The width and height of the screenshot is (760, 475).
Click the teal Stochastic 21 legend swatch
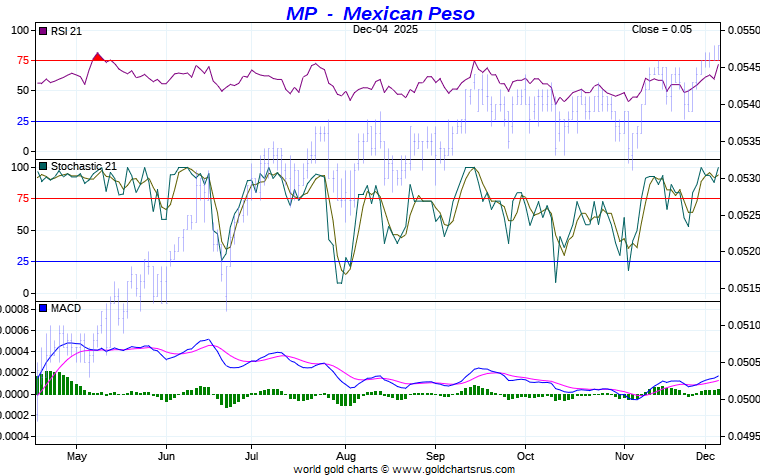(x=43, y=166)
